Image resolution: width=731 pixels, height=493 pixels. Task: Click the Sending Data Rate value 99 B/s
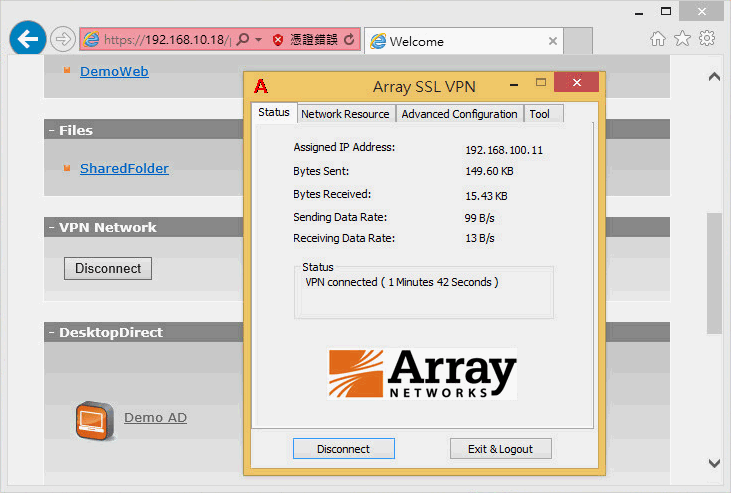coord(479,218)
